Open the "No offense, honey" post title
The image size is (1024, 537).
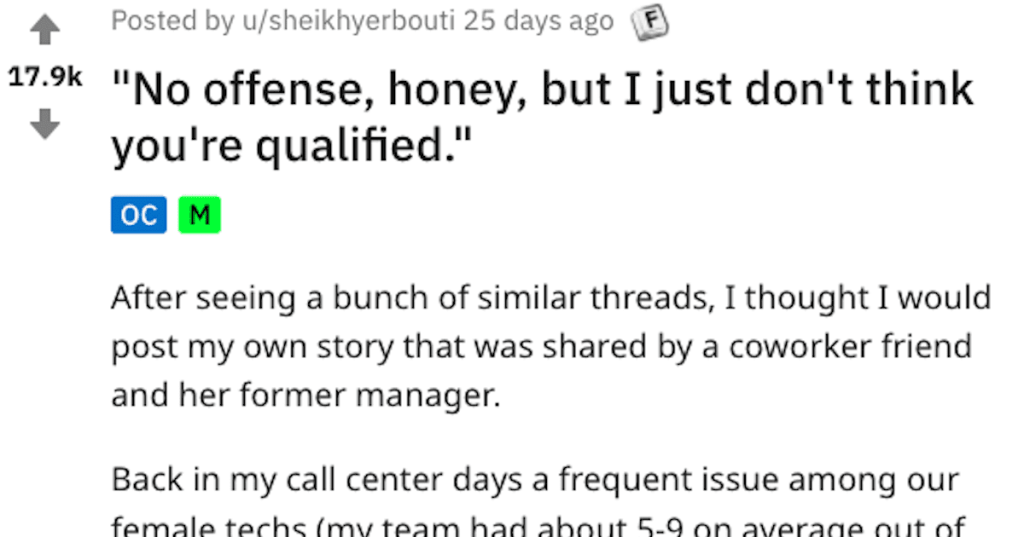(x=543, y=117)
